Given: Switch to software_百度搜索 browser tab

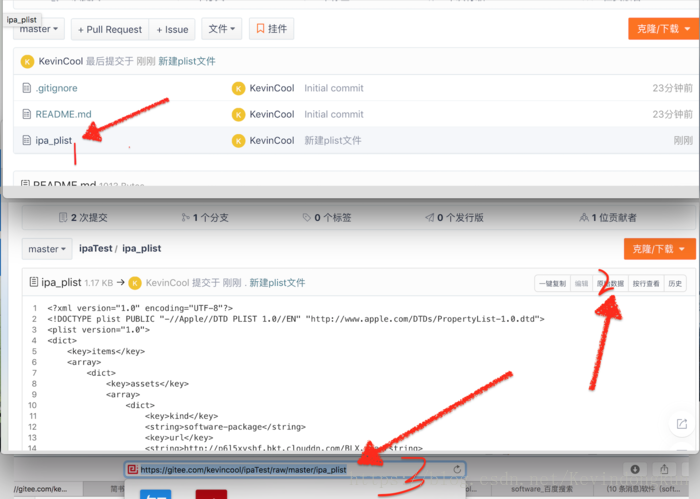Looking at the screenshot, I should [x=542, y=489].
